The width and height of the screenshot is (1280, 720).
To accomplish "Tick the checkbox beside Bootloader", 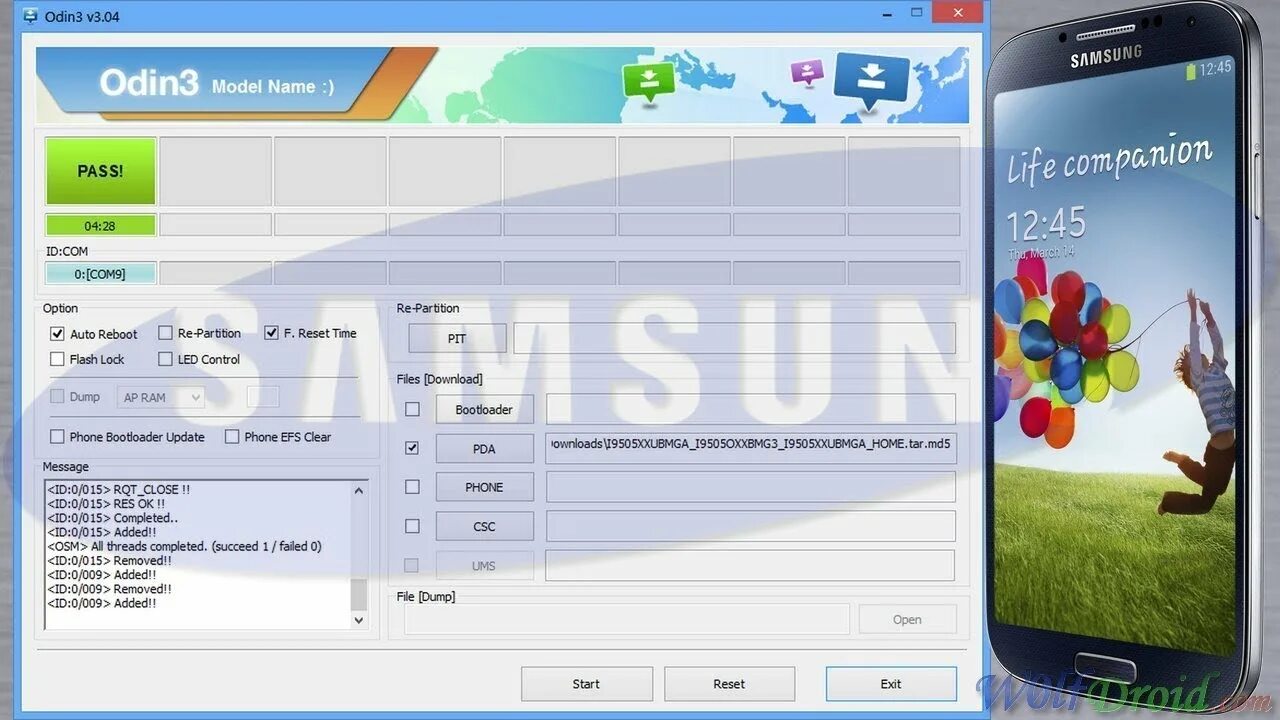I will click(412, 409).
